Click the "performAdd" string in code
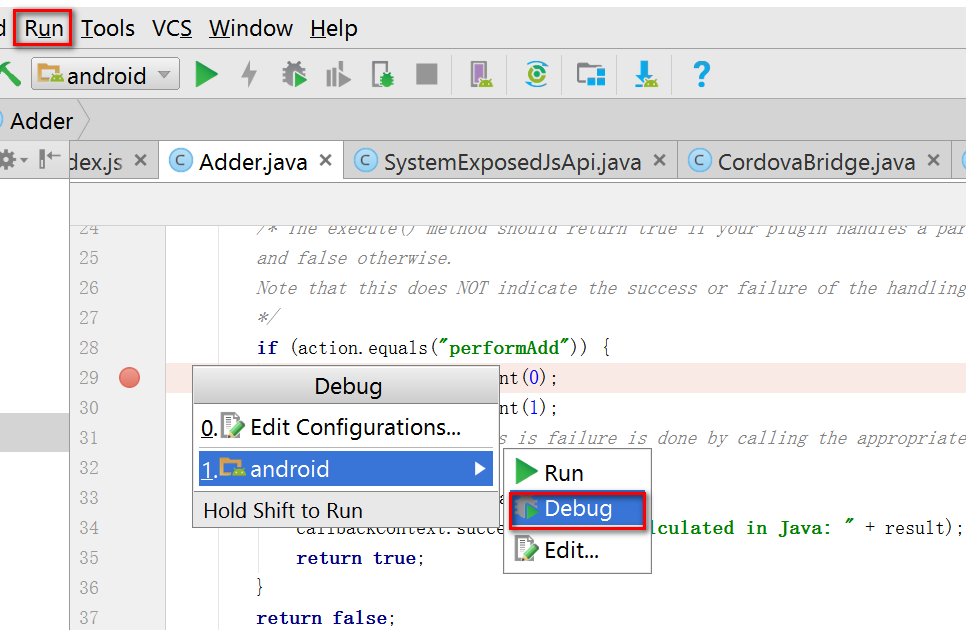Image resolution: width=966 pixels, height=630 pixels. (x=504, y=347)
